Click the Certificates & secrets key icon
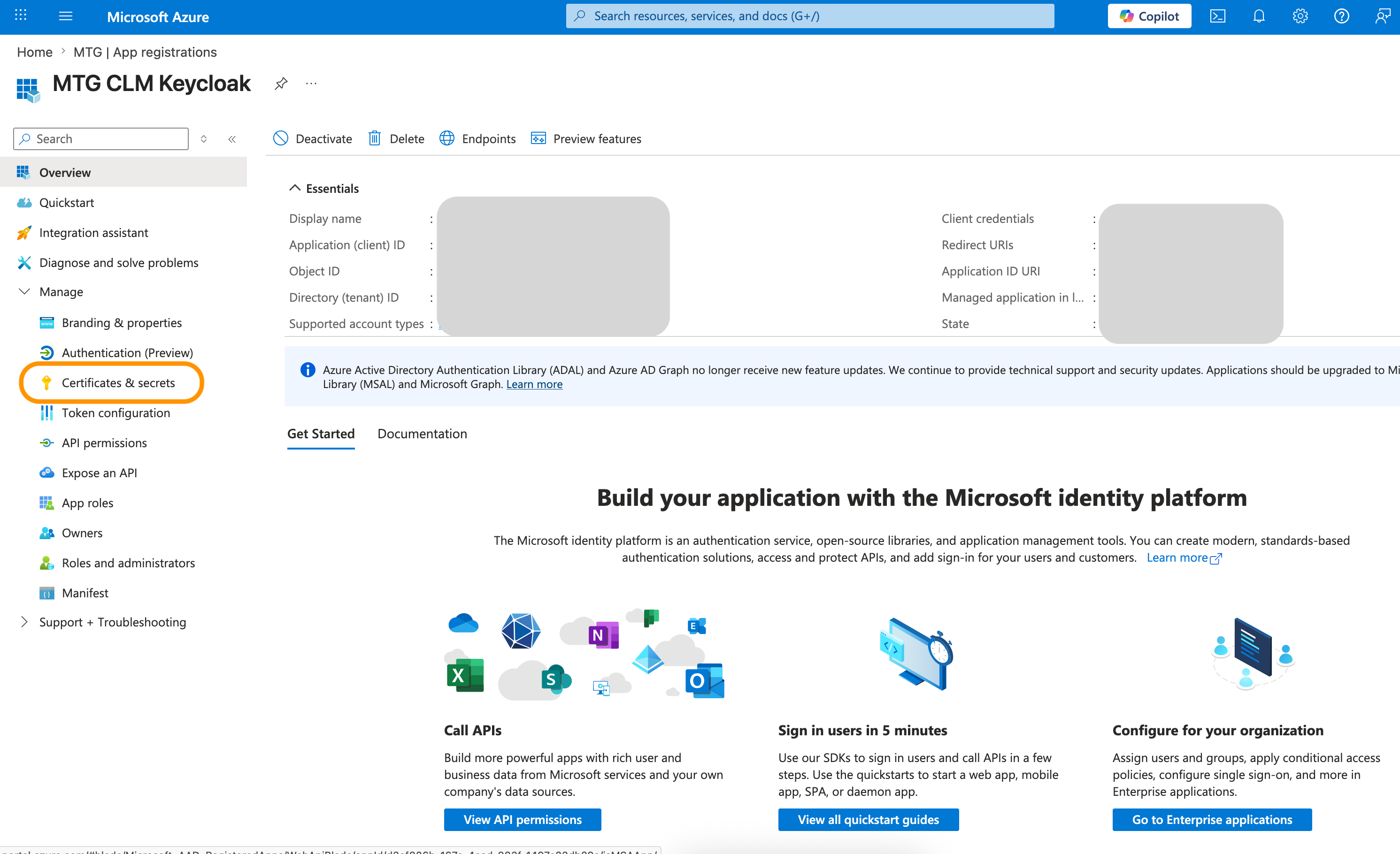The width and height of the screenshot is (1400, 854). point(46,383)
